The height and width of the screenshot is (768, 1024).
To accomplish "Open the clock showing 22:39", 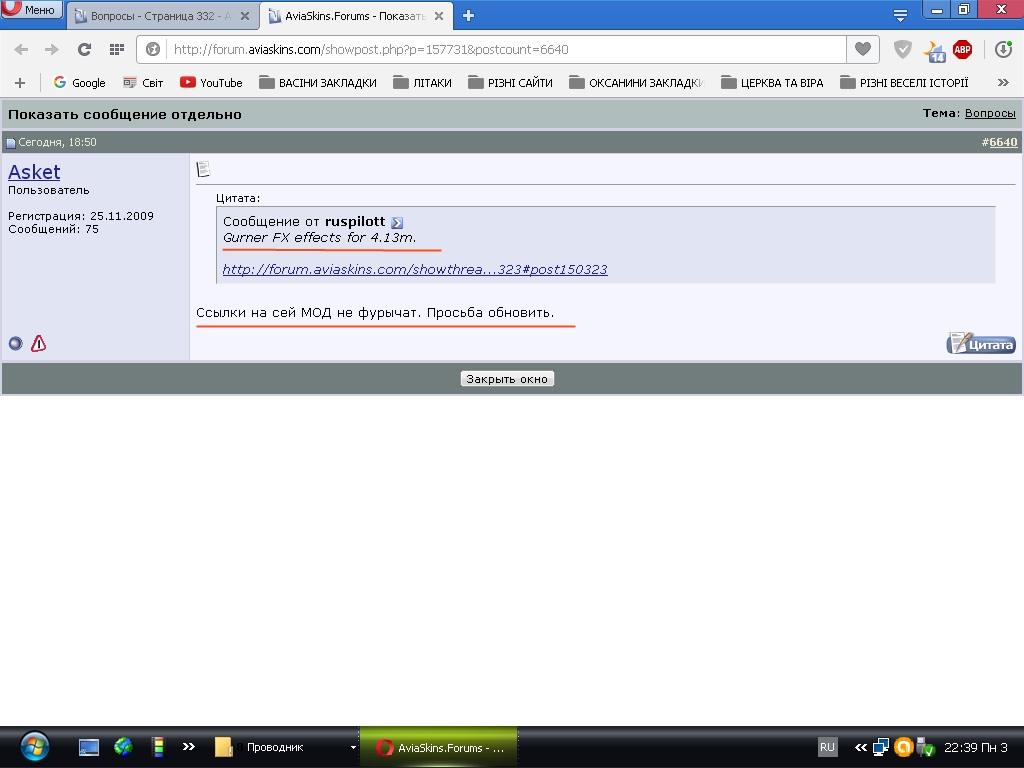I will coord(976,747).
